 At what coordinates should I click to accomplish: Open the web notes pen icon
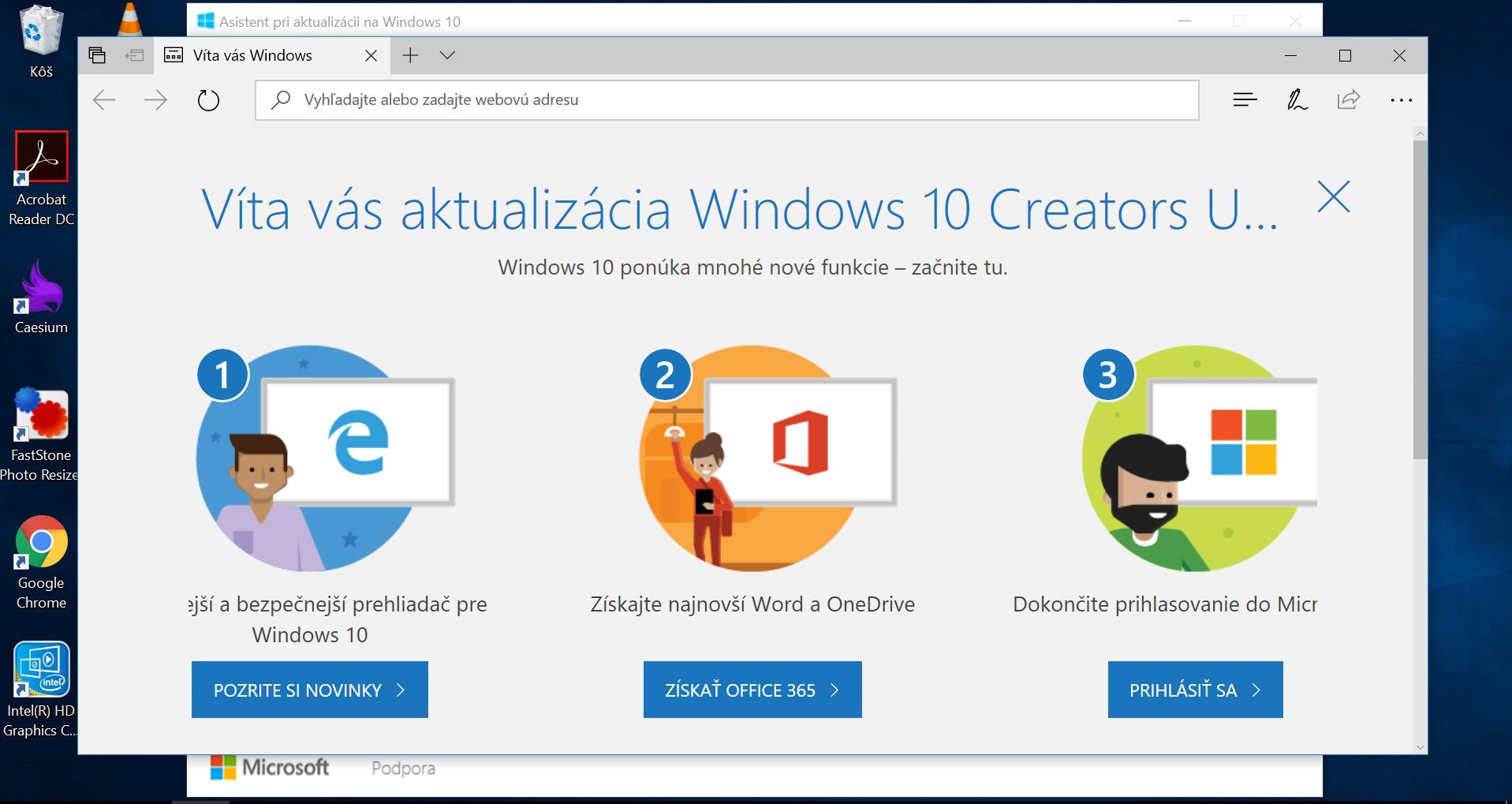pos(1297,99)
